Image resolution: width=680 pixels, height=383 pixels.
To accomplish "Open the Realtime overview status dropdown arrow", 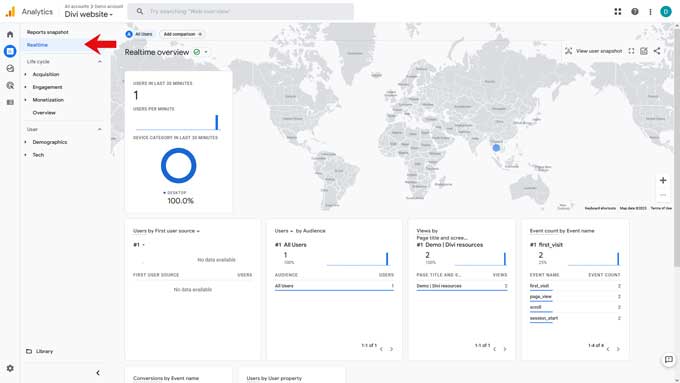I will tap(206, 52).
